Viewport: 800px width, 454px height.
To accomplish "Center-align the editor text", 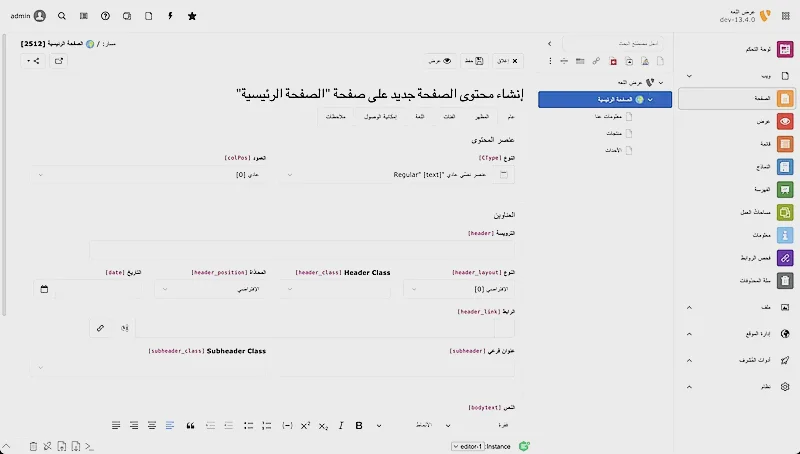I will click(x=152, y=425).
